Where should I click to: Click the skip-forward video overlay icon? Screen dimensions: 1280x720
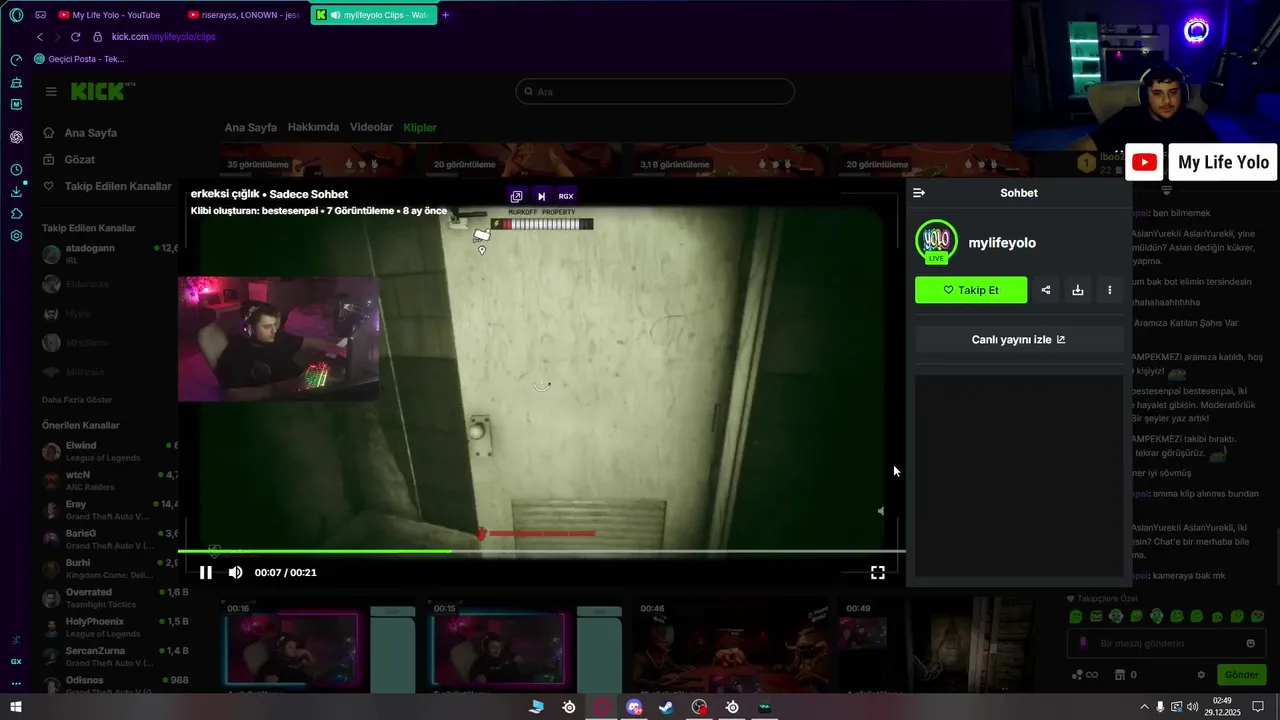coord(541,196)
